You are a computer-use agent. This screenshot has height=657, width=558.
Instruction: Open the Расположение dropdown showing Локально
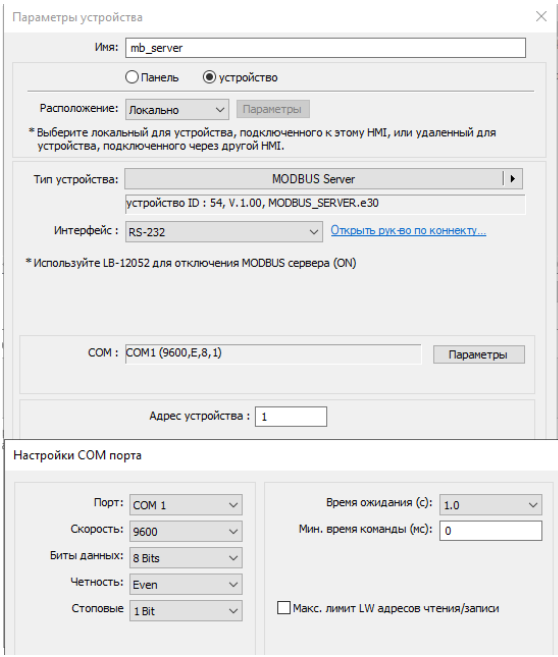tap(177, 110)
